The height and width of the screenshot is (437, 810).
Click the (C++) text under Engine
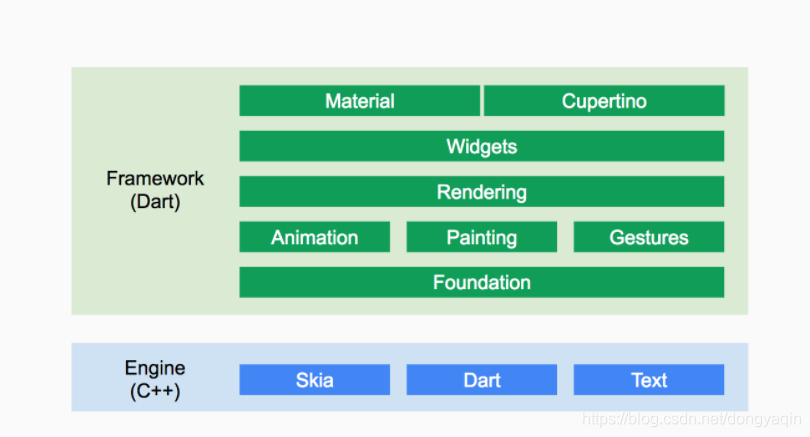point(155,391)
